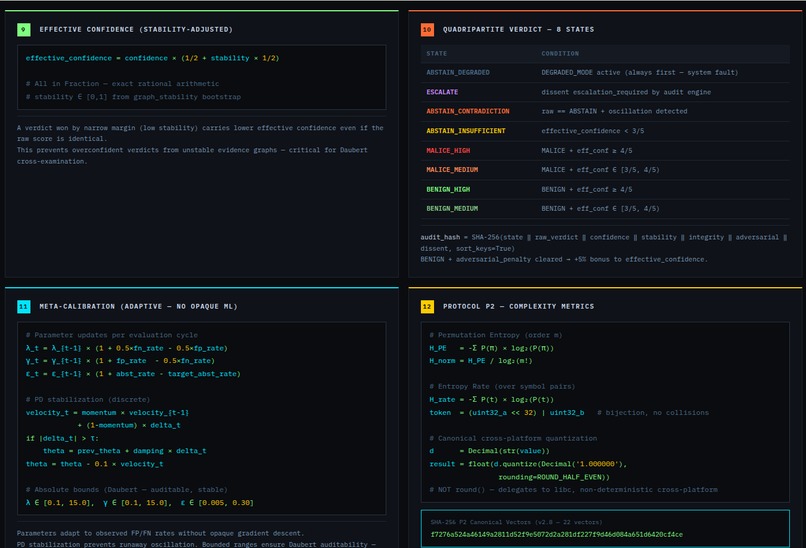The image size is (806, 548).
Task: Click the audit_hash SHA-256 description line
Action: (x=603, y=243)
